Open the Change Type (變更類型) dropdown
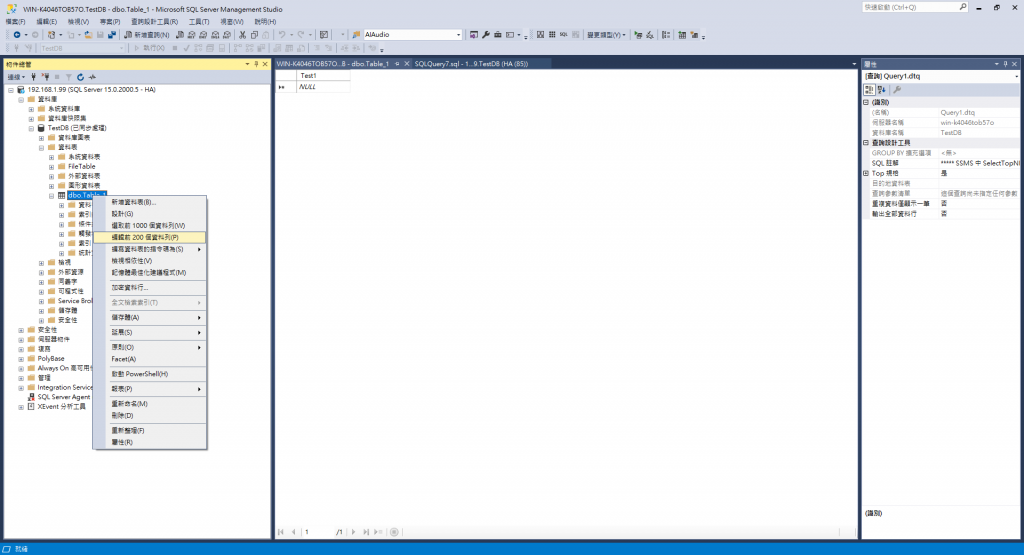Viewport: 1024px width, 555px height. (606, 35)
